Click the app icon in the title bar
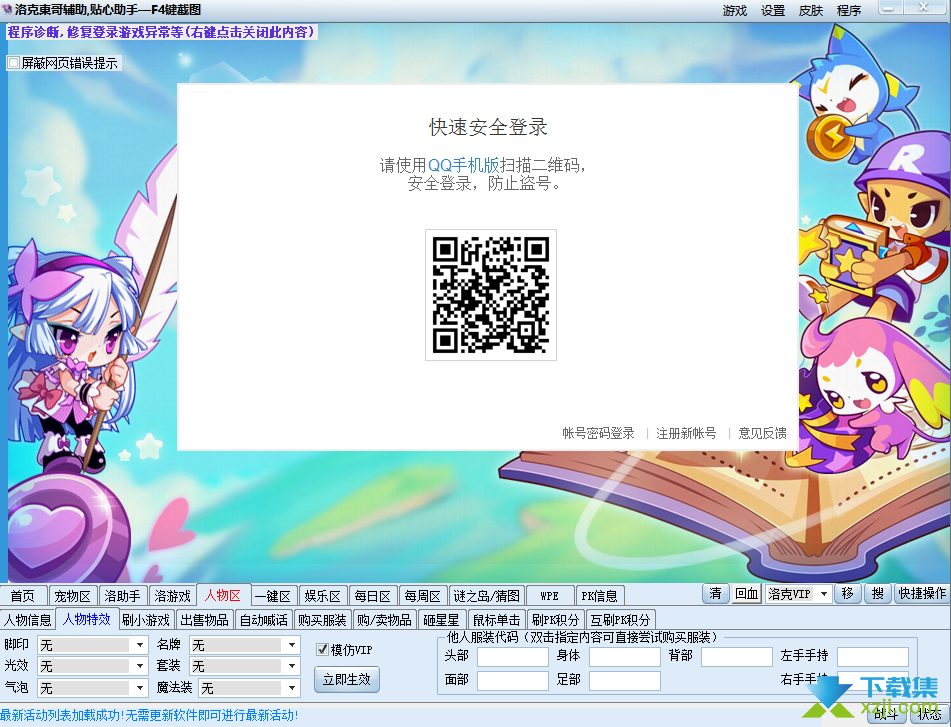Screen dimensions: 951x727 (7, 9)
